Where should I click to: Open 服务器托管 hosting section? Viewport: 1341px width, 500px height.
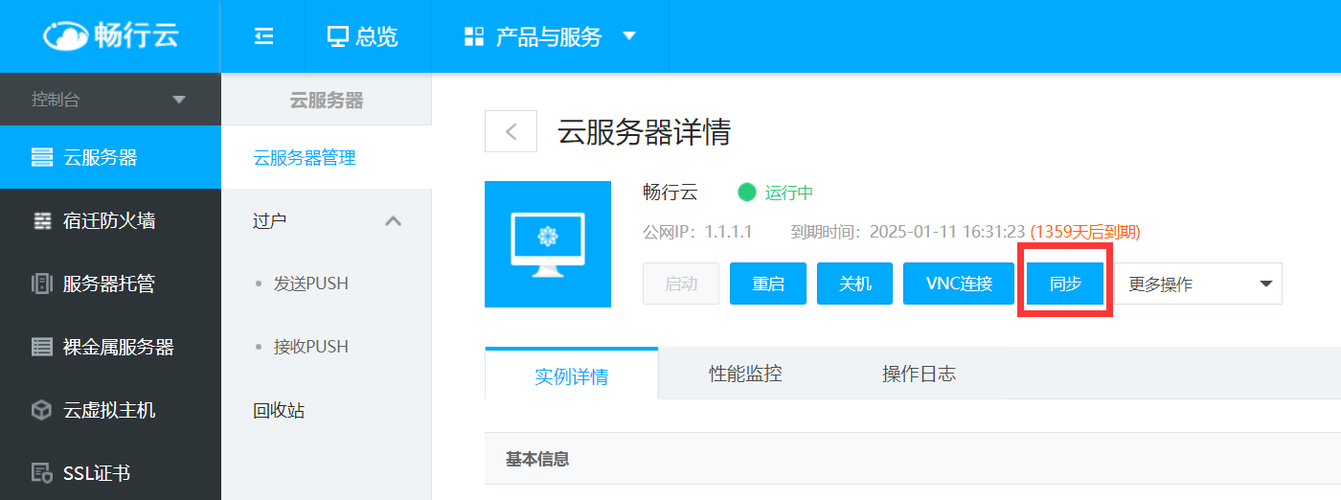[110, 284]
